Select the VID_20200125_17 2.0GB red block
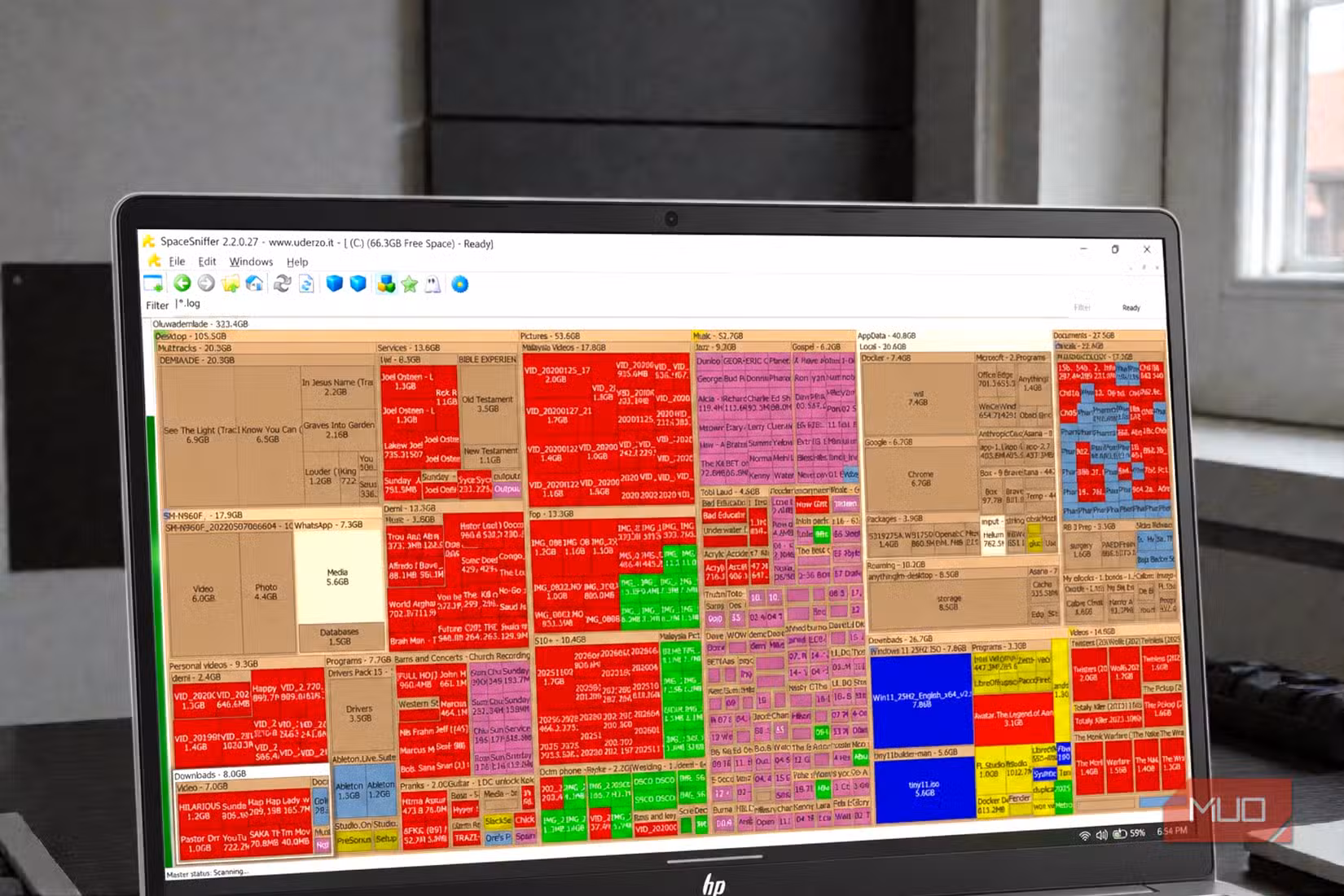This screenshot has width=1344, height=896. [x=556, y=375]
